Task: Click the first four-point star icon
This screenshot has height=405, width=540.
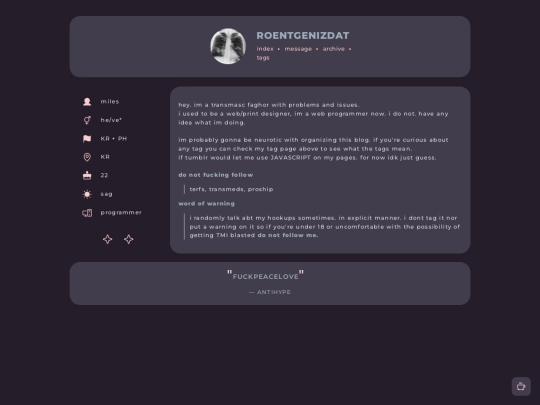Action: click(107, 239)
